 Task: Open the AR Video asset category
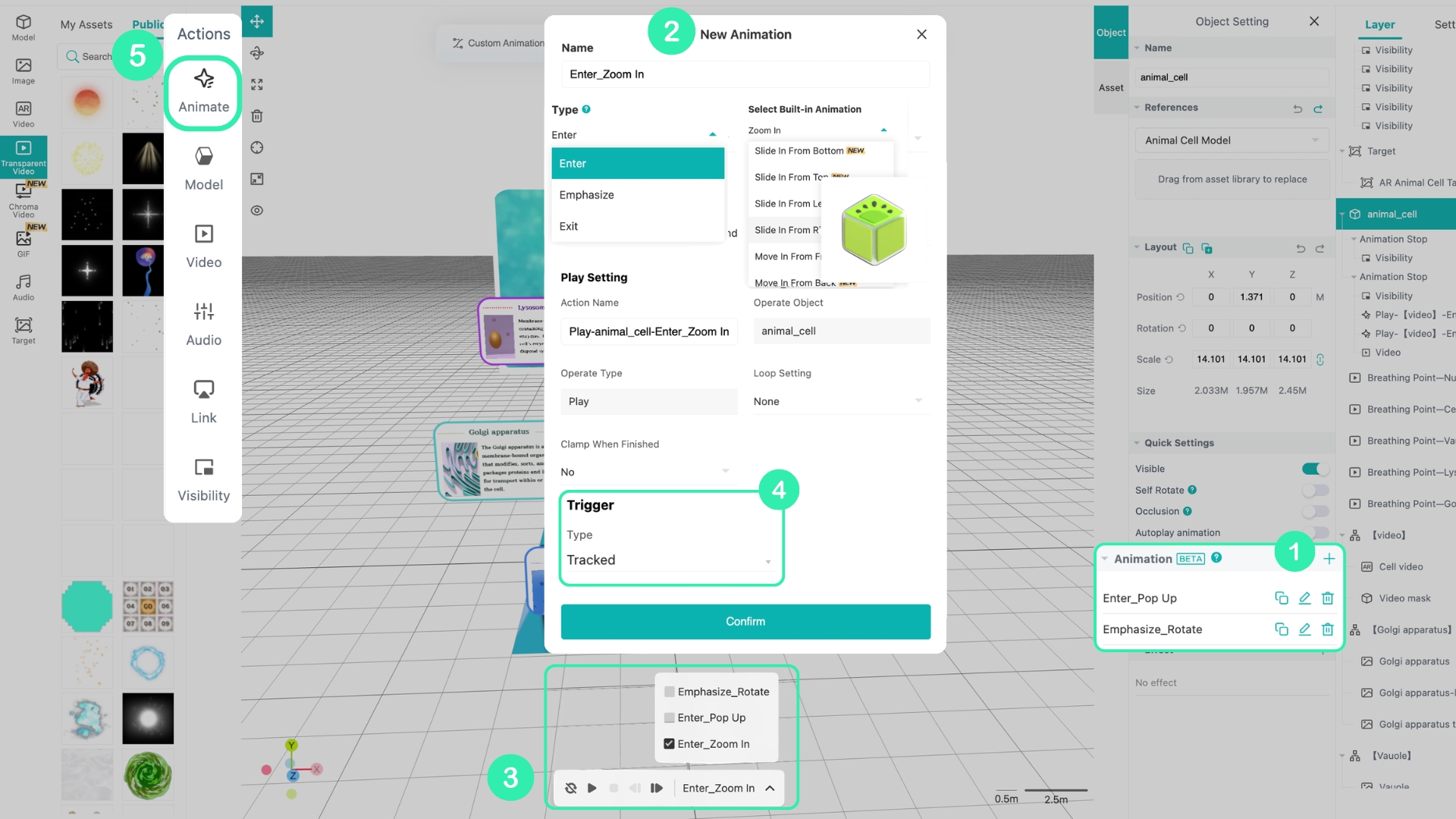tap(23, 115)
